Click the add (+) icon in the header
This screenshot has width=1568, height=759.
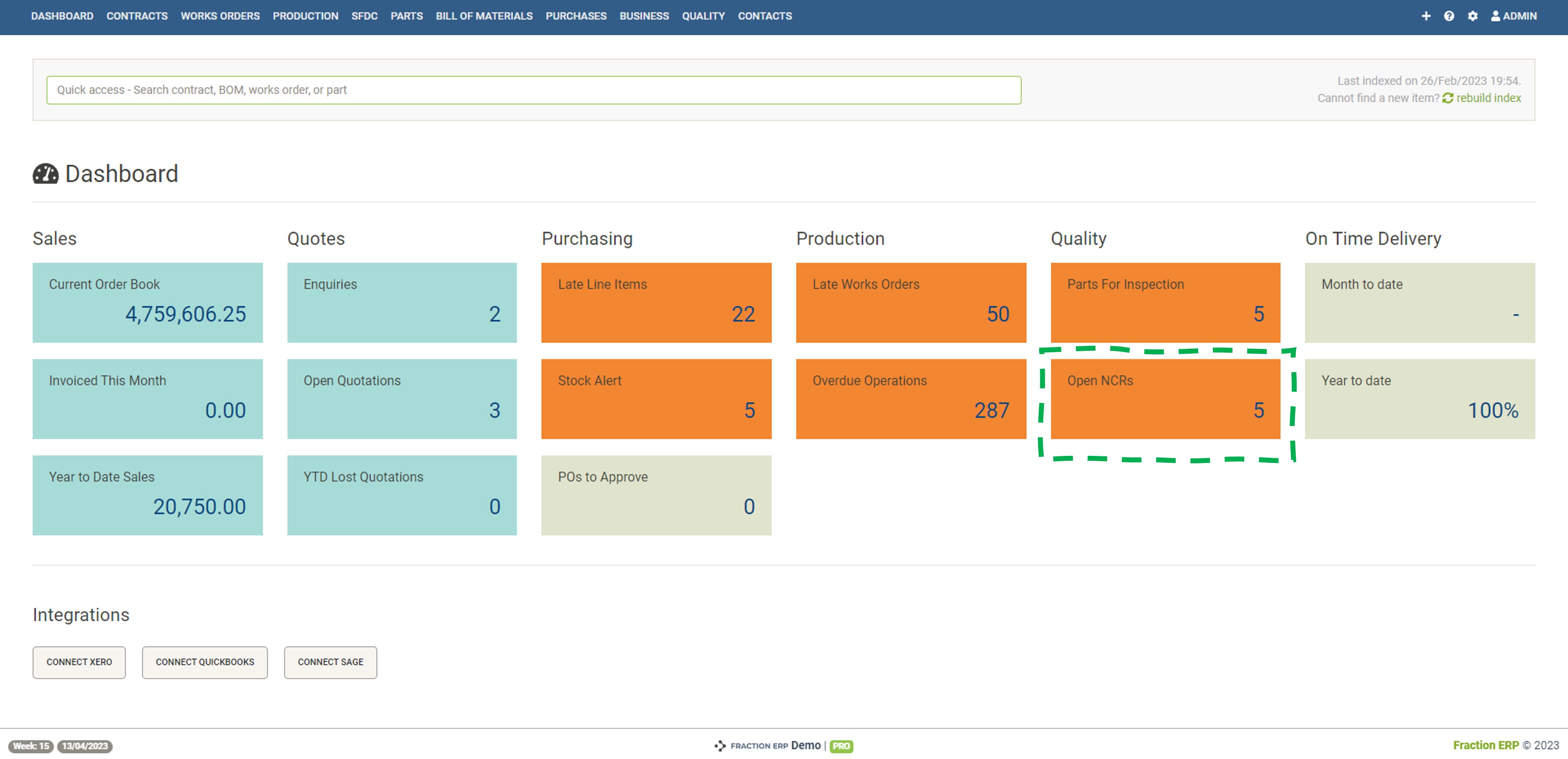1427,16
